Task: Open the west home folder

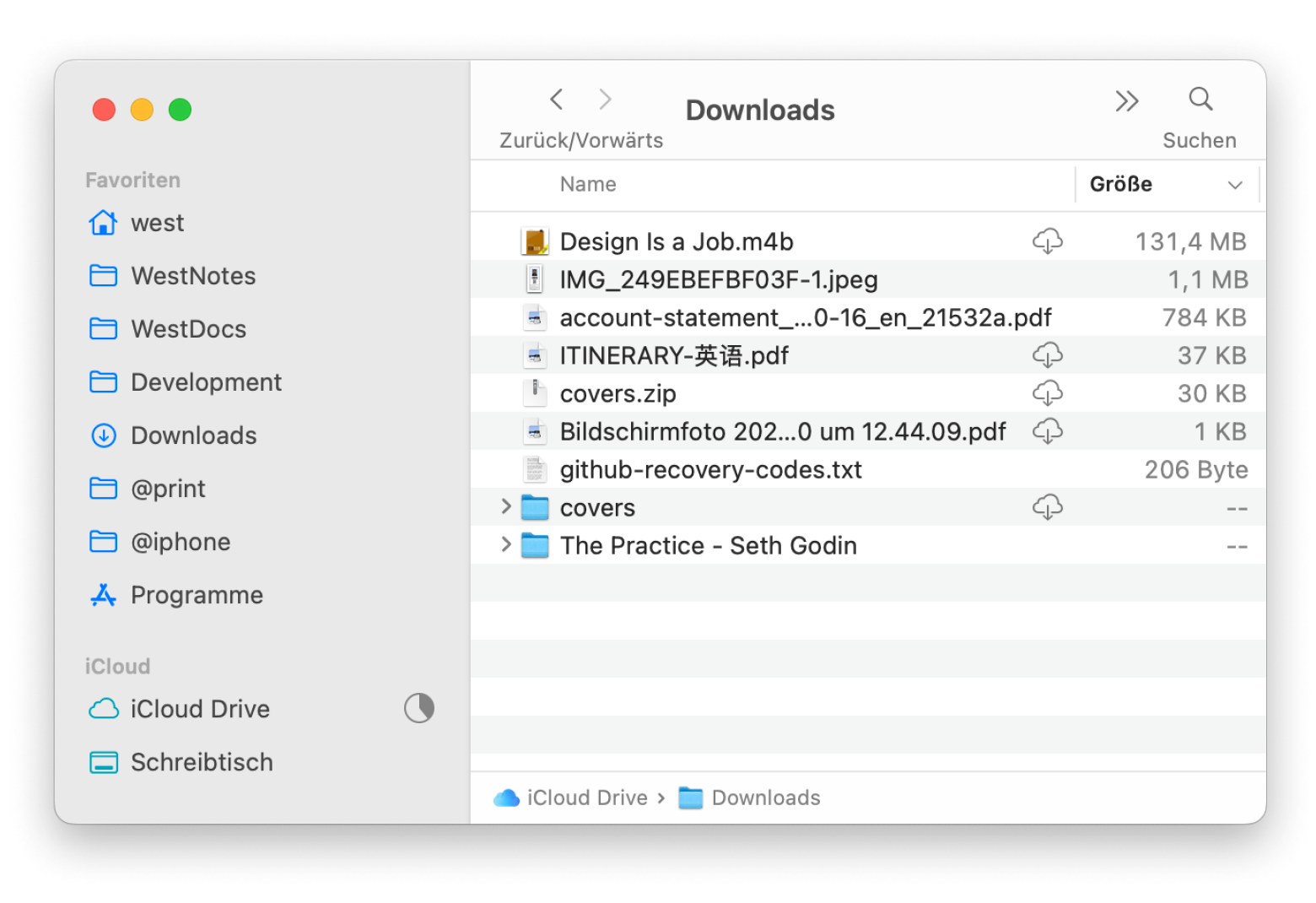Action: click(x=157, y=223)
